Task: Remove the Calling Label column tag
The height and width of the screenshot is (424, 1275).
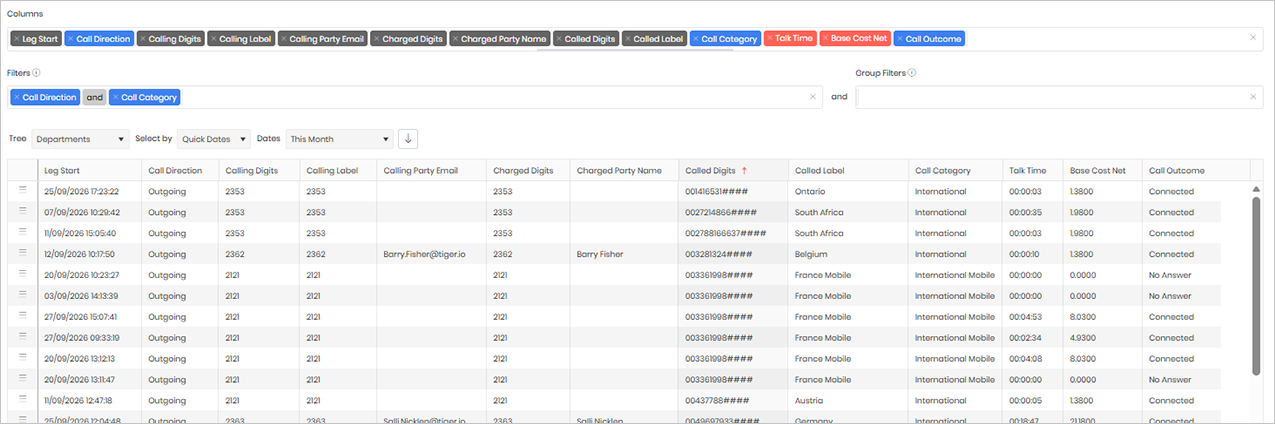Action: pyautogui.click(x=214, y=39)
